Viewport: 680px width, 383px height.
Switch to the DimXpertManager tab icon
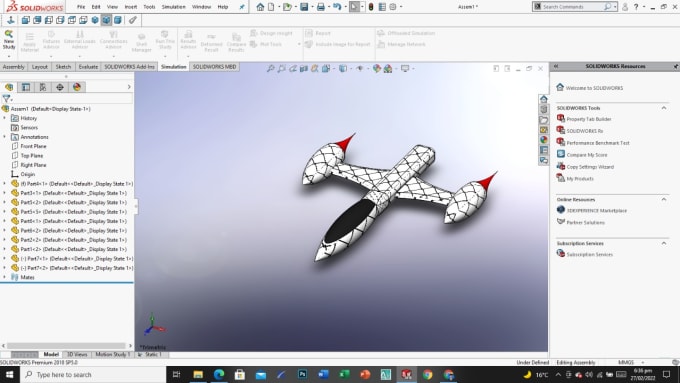point(60,87)
